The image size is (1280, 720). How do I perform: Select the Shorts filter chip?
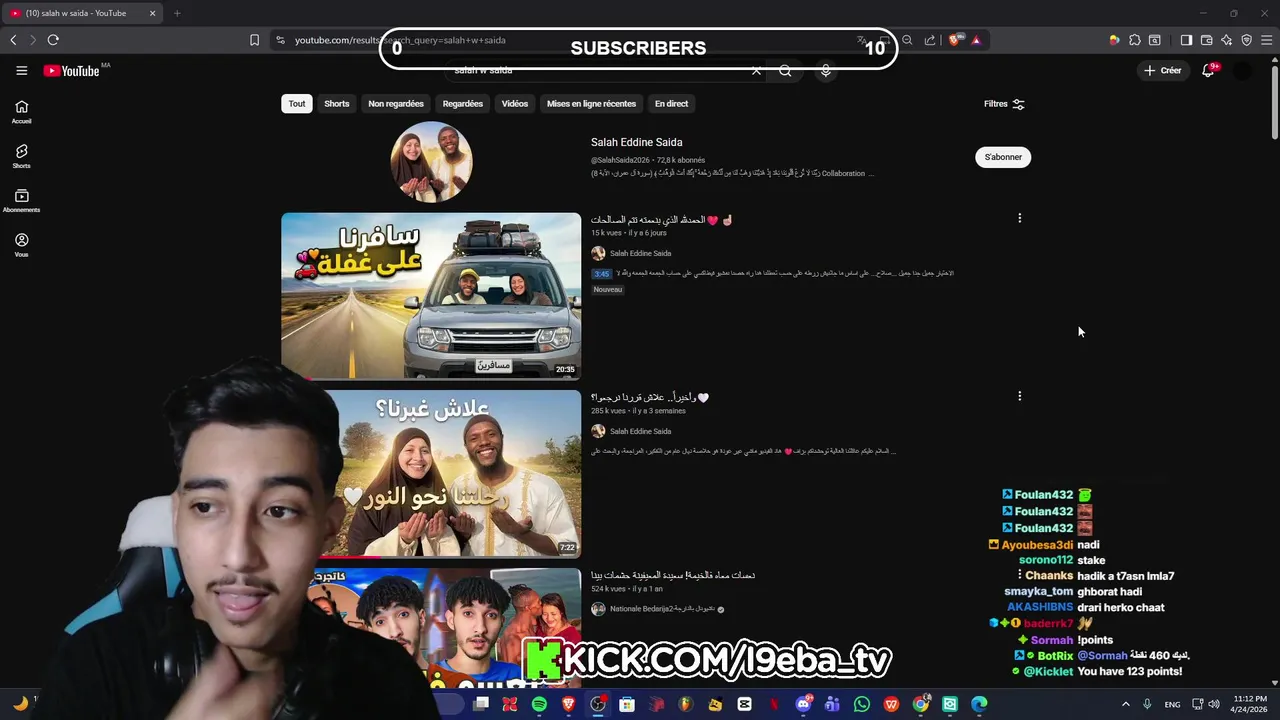(x=337, y=104)
